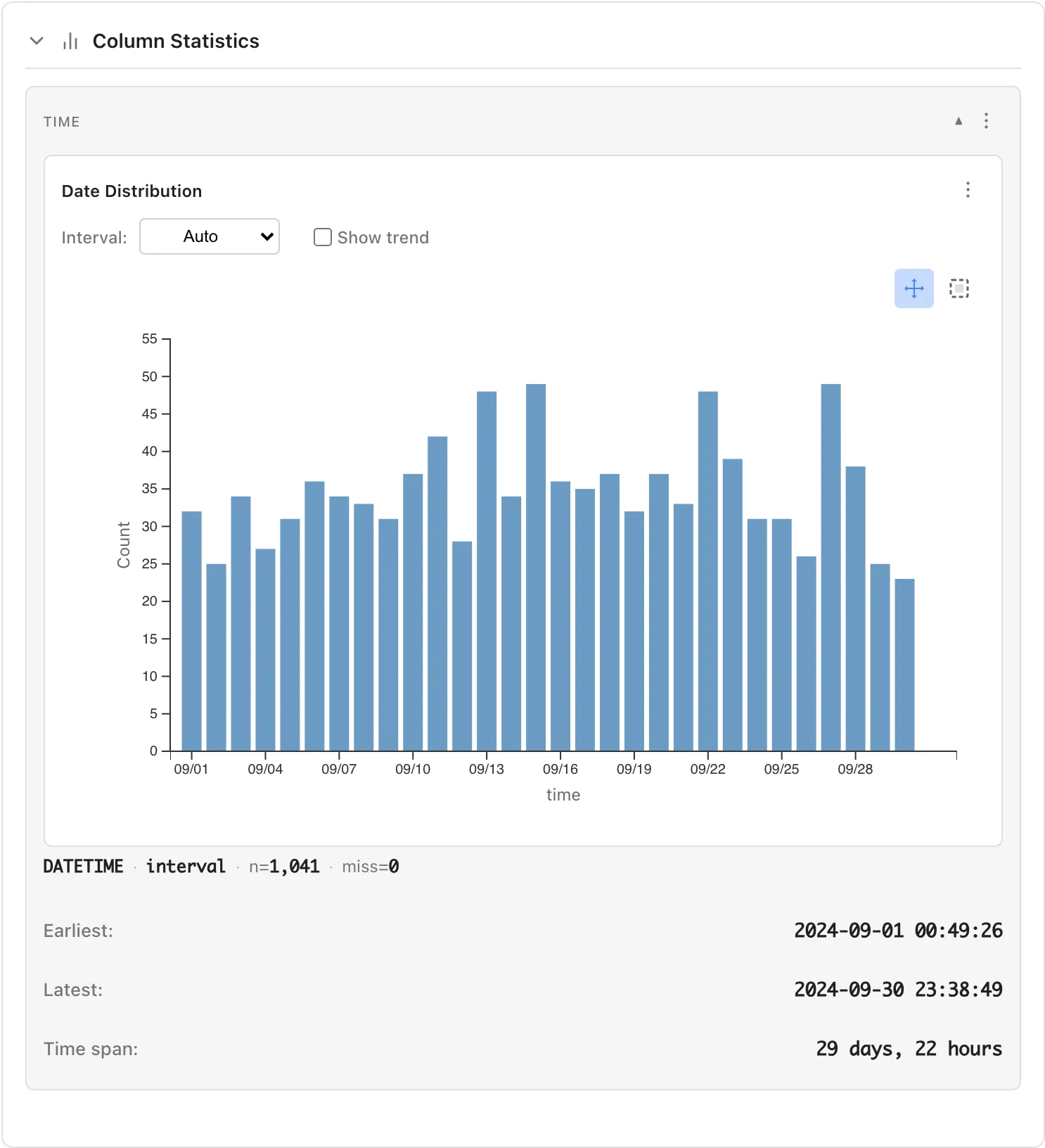Click the Date Distribution title
Image resolution: width=1045 pixels, height=1148 pixels.
tap(132, 191)
